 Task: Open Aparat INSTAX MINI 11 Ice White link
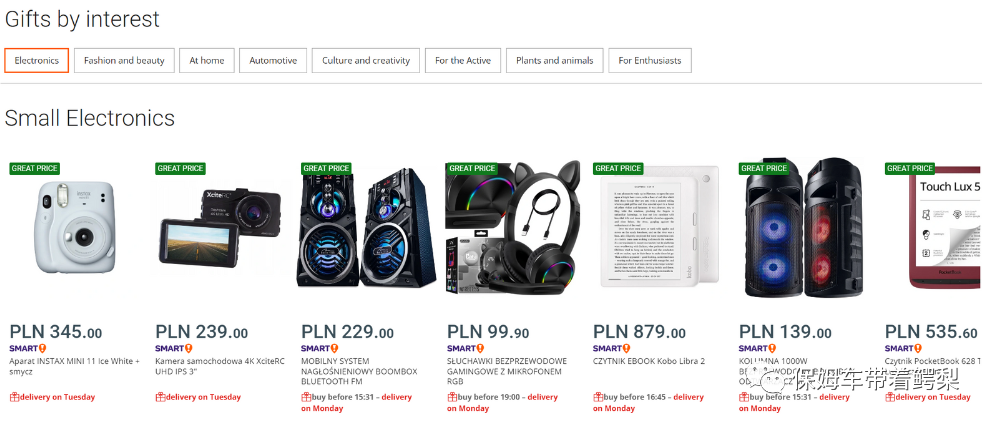click(75, 367)
